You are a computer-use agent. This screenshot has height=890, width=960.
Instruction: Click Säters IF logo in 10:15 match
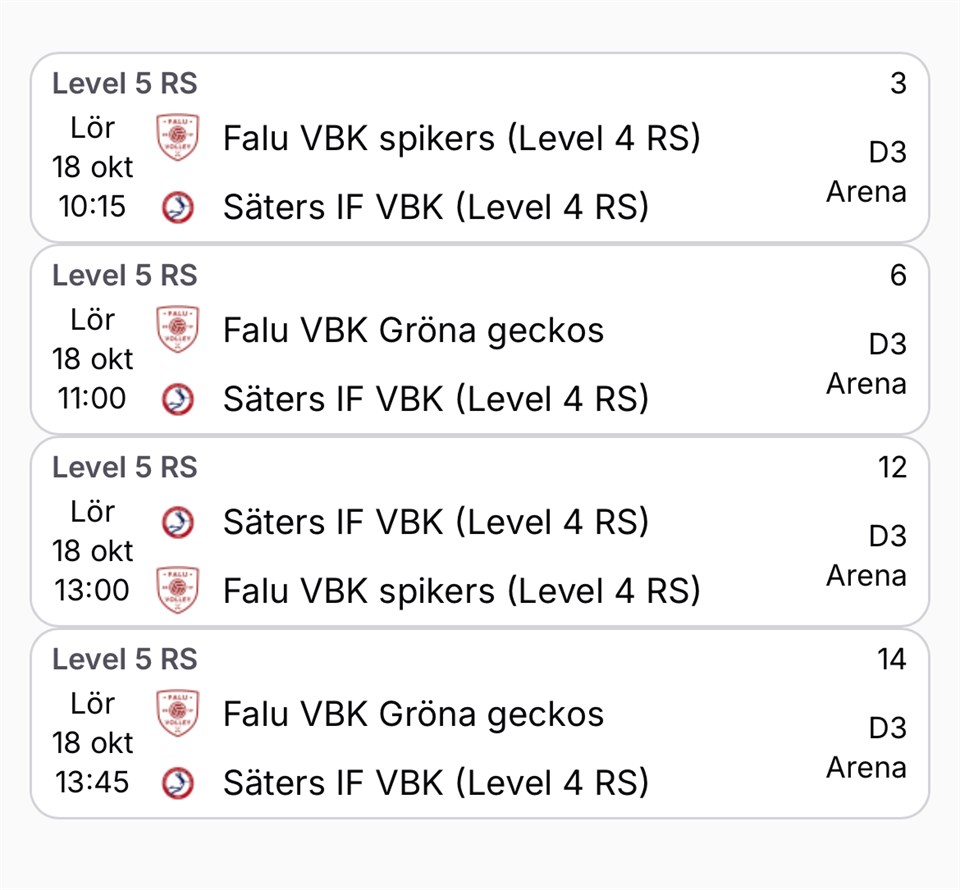178,208
